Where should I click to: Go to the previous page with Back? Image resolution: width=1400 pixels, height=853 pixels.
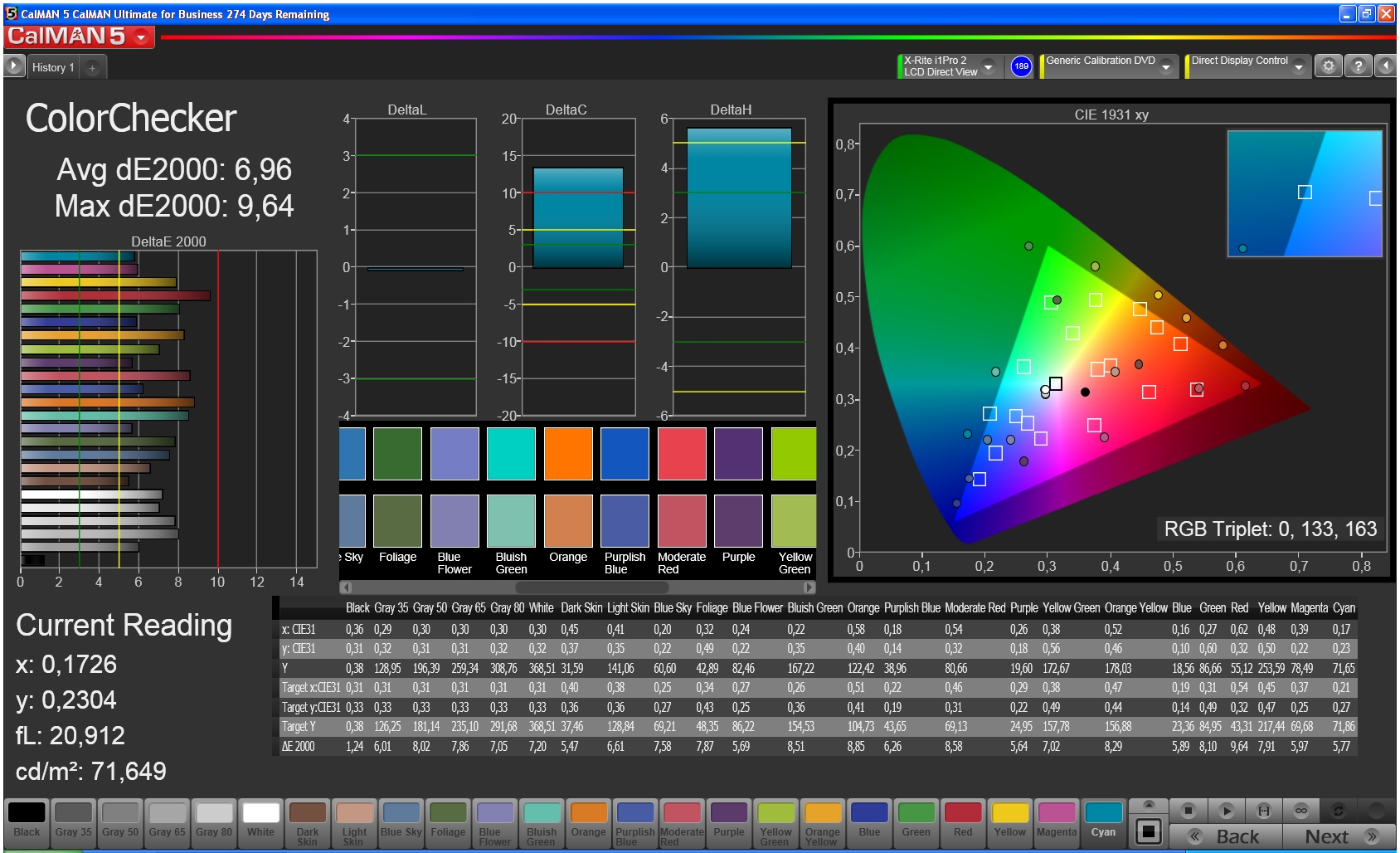click(x=1226, y=836)
